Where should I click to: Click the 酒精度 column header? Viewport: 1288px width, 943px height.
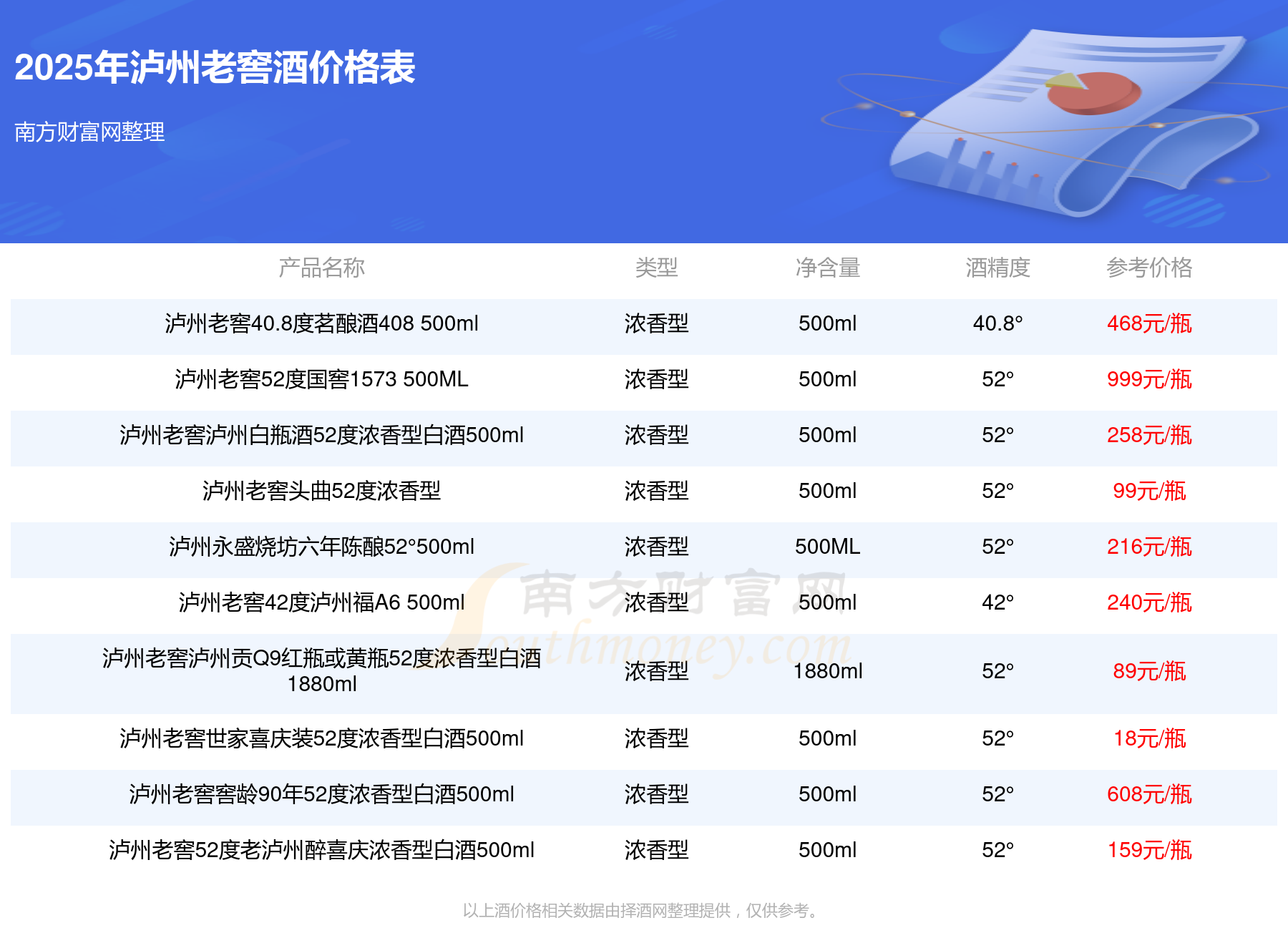coord(997,268)
